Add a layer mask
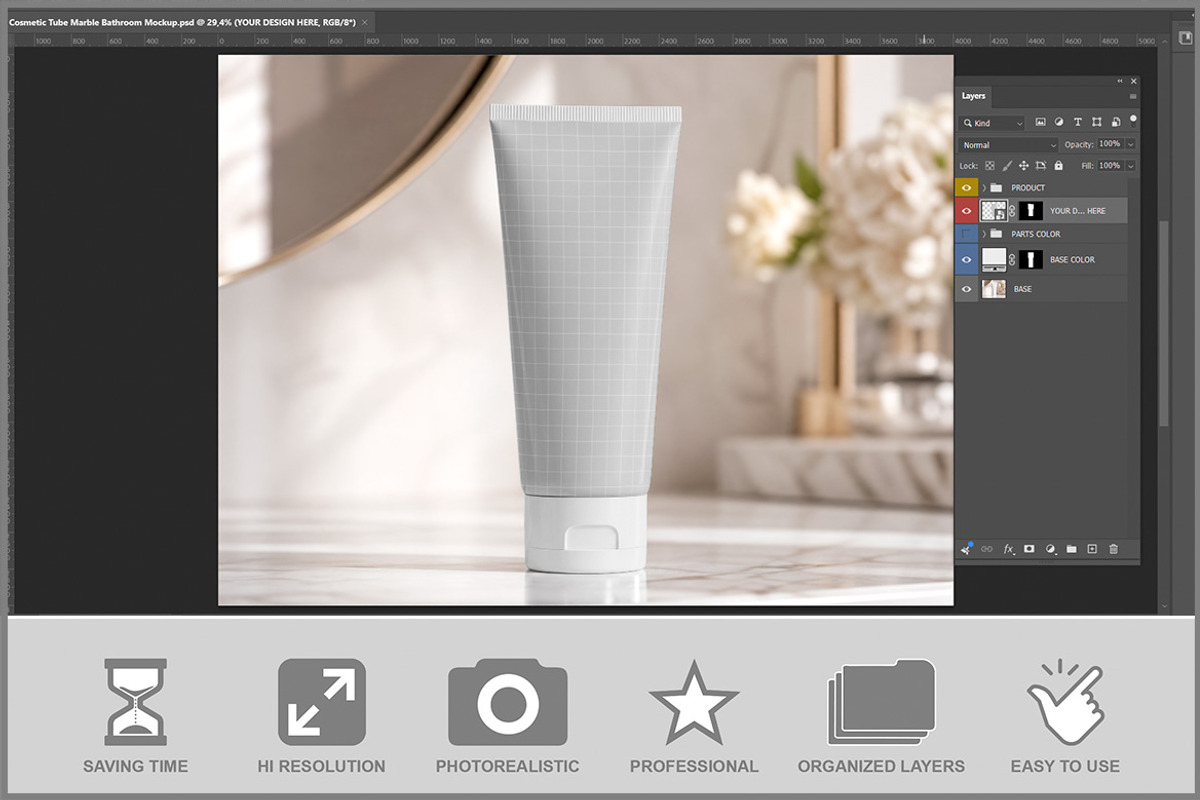The width and height of the screenshot is (1200, 800). click(x=1029, y=549)
